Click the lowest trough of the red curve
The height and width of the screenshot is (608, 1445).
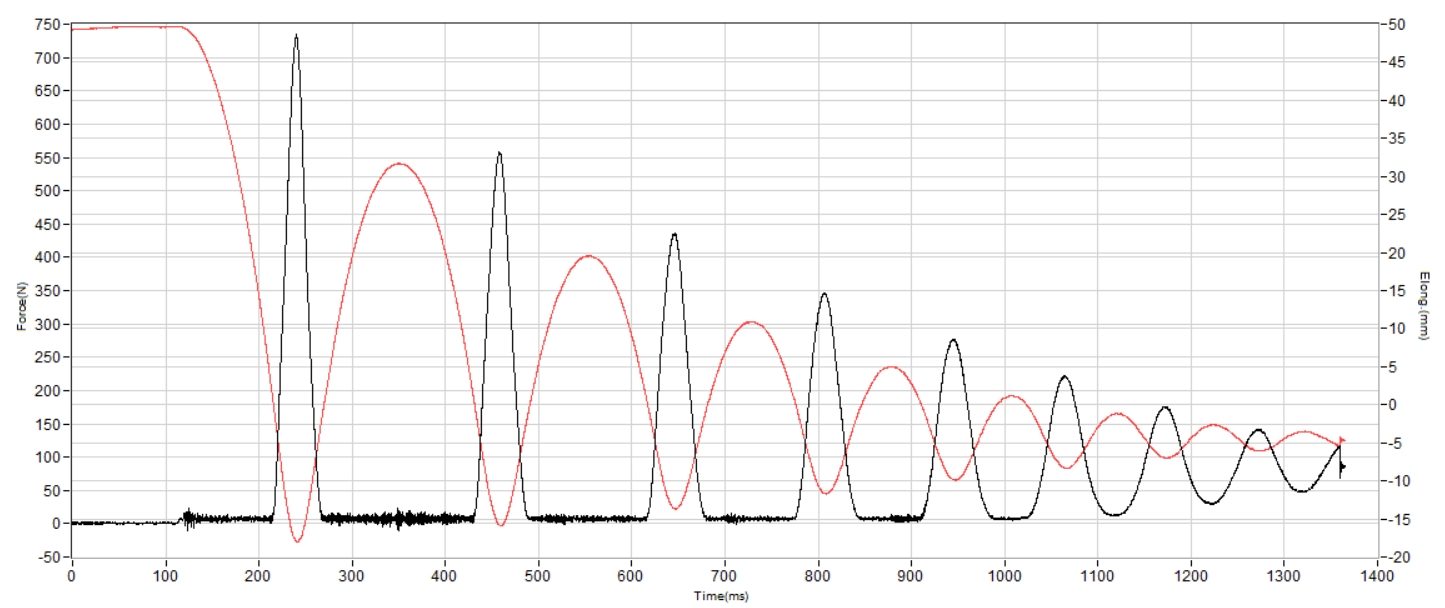coord(297,541)
